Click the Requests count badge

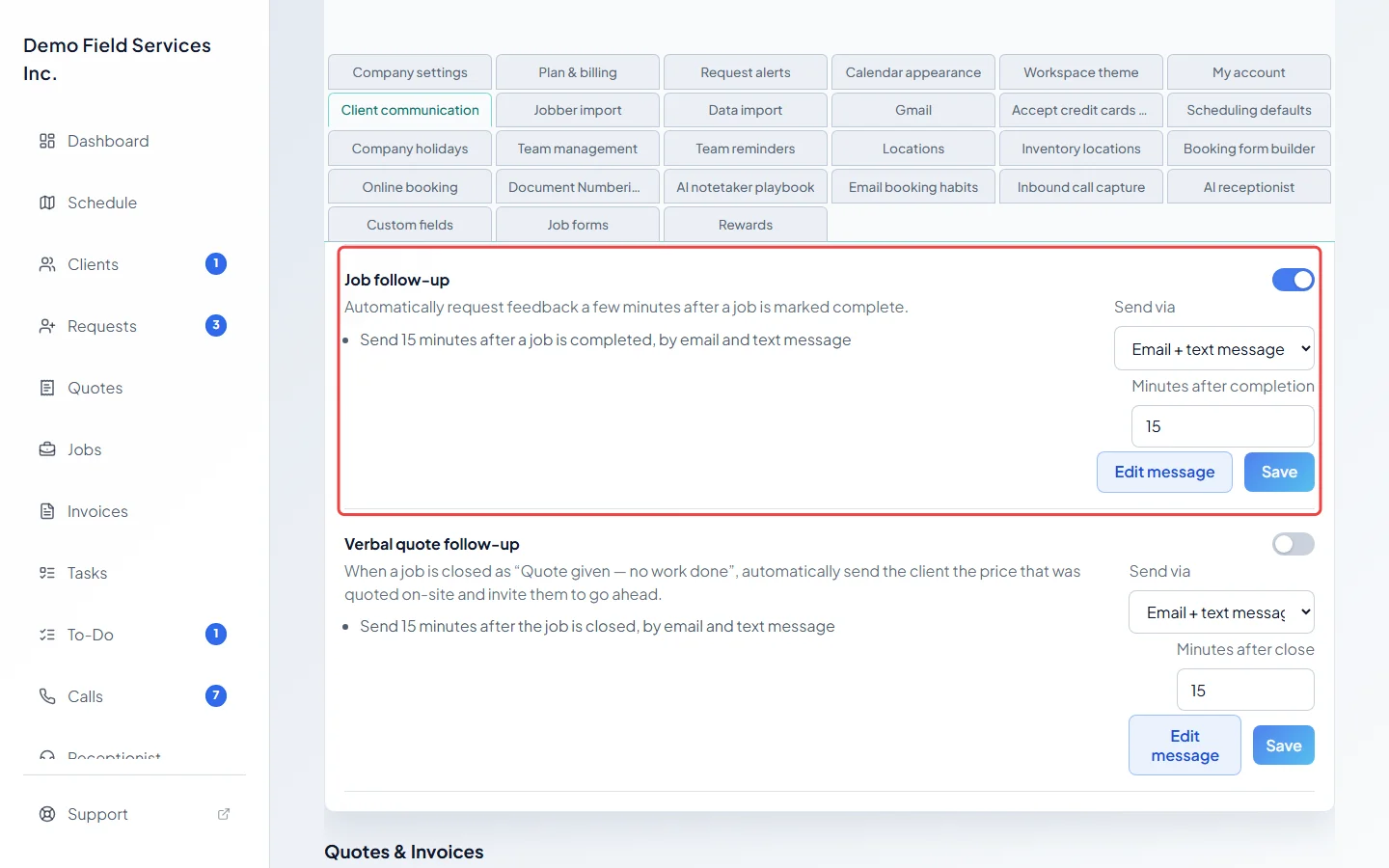click(x=216, y=325)
